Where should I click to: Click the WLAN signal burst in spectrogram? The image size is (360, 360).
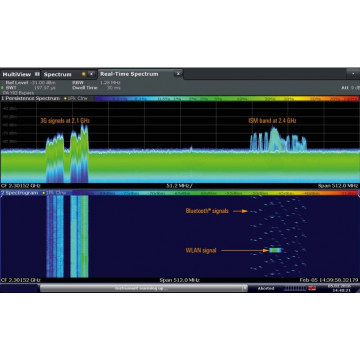276,250
